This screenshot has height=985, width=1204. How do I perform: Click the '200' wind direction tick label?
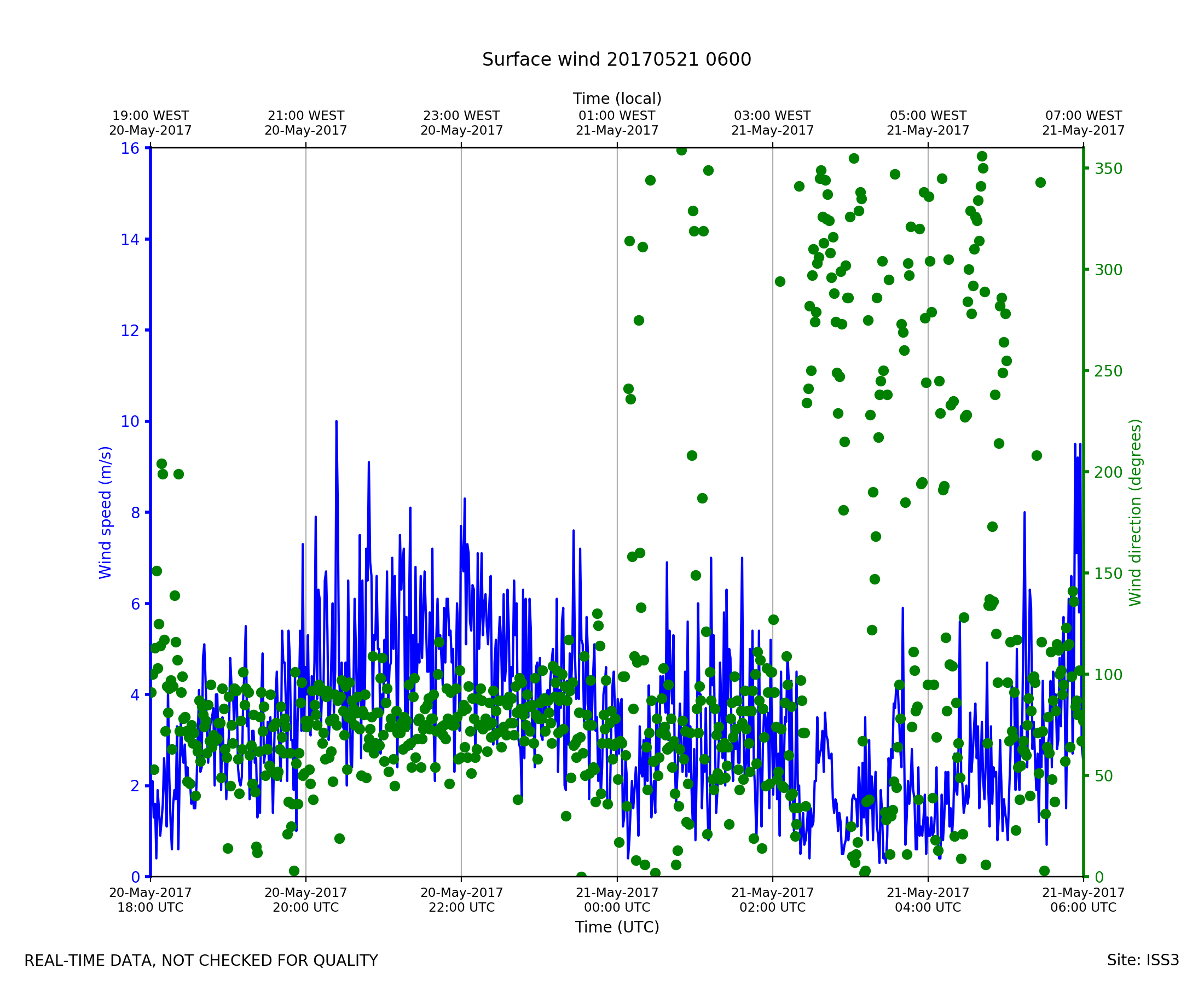point(1108,472)
